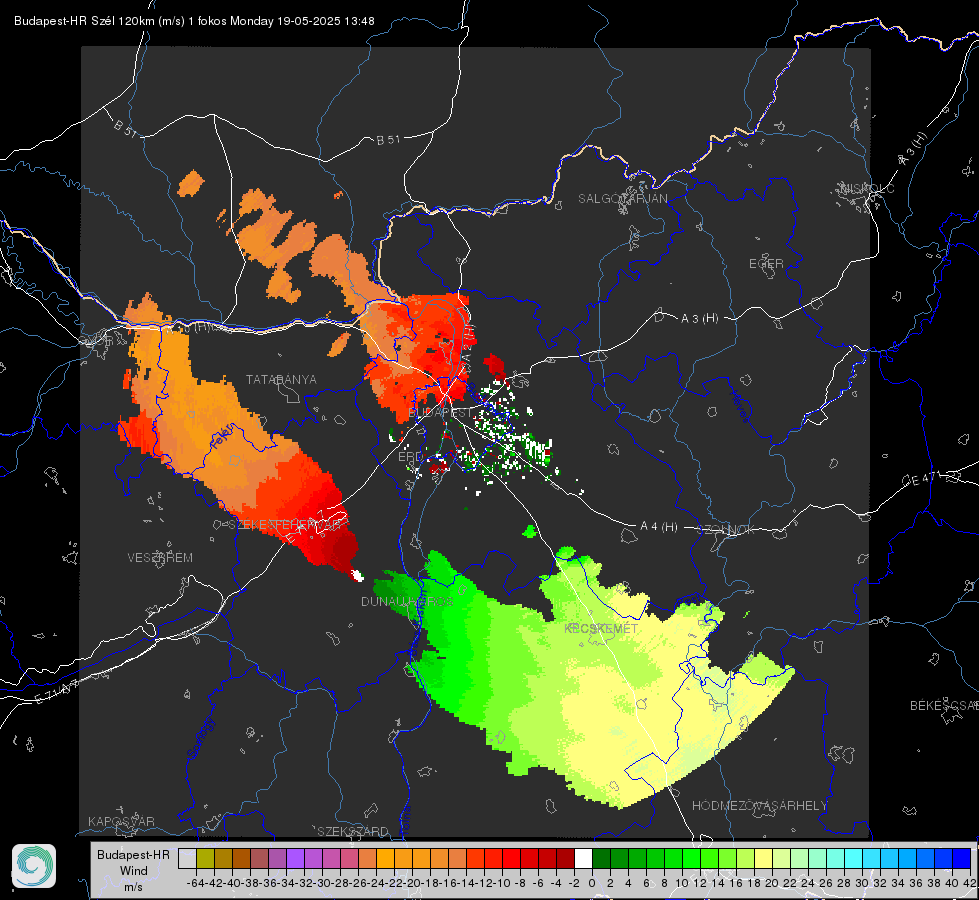Select the white swatch between -2 and 0
The height and width of the screenshot is (900, 979).
pyautogui.click(x=583, y=859)
